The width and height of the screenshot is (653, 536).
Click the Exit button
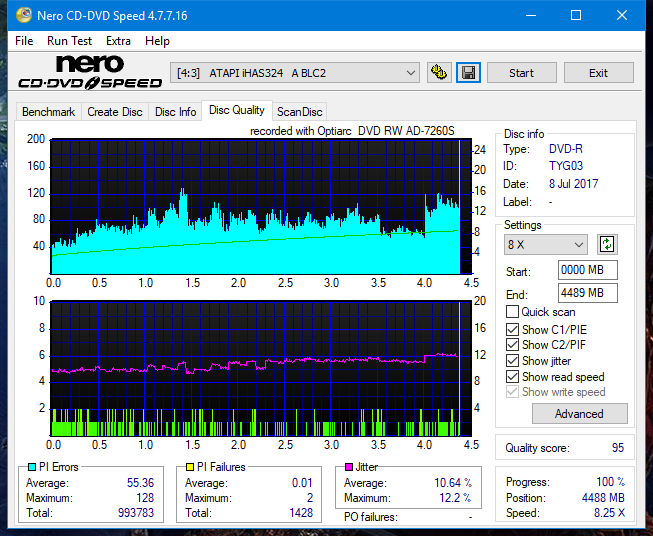598,73
